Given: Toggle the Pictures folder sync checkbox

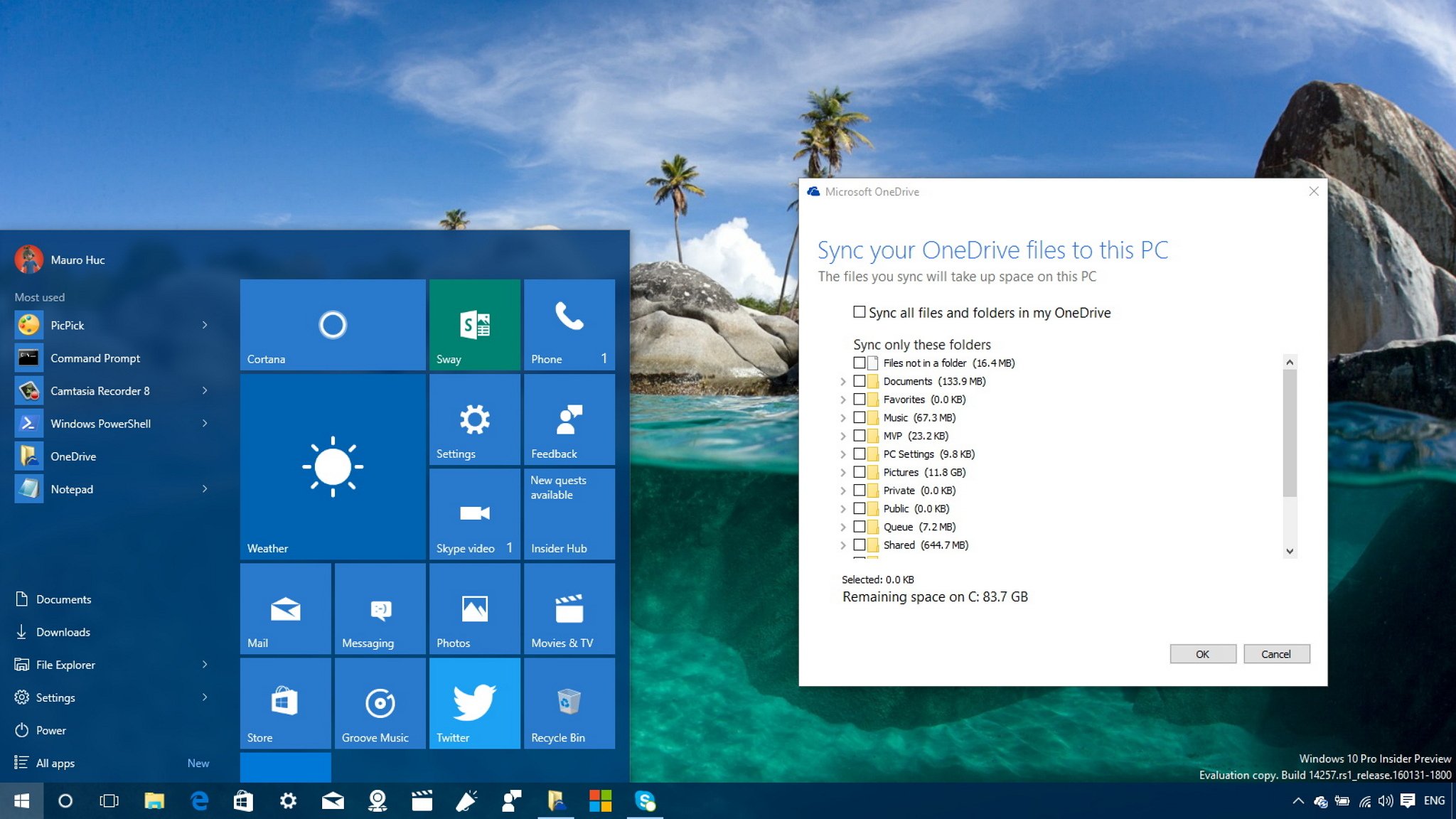Looking at the screenshot, I should point(859,472).
